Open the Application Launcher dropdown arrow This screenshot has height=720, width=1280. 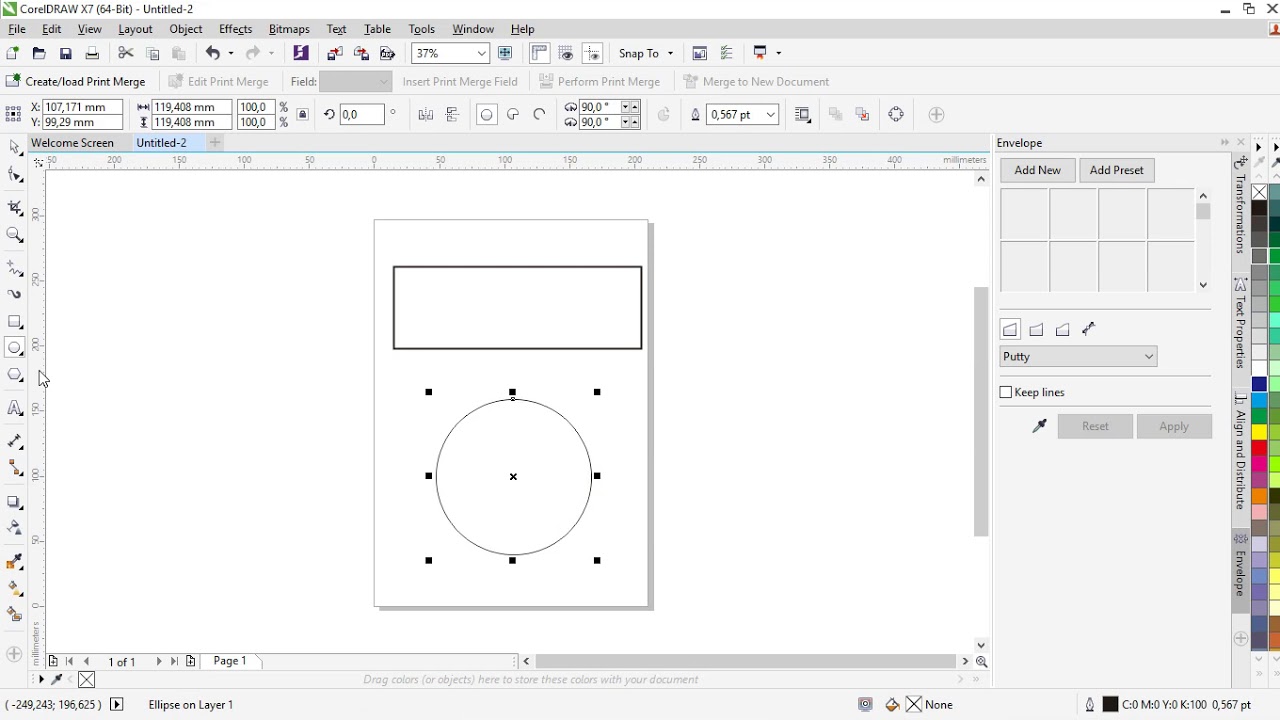[779, 54]
